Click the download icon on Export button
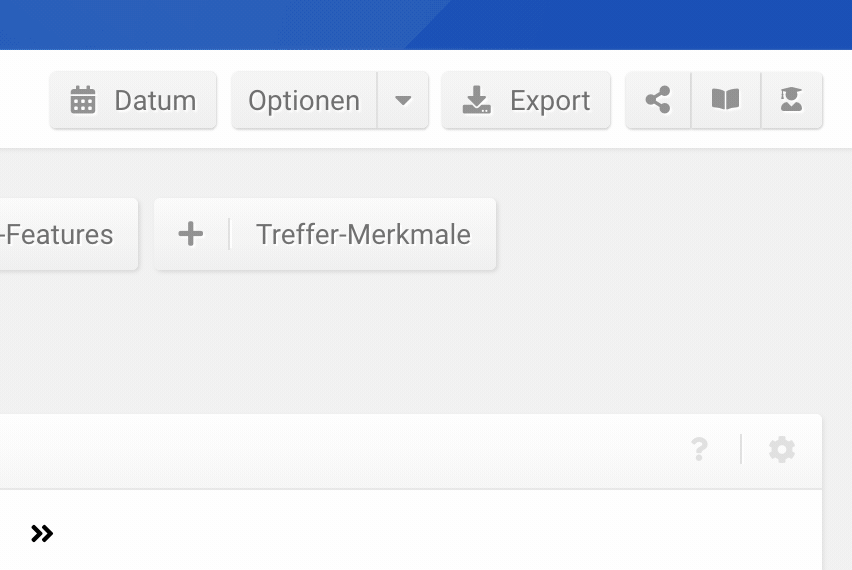 [x=476, y=101]
